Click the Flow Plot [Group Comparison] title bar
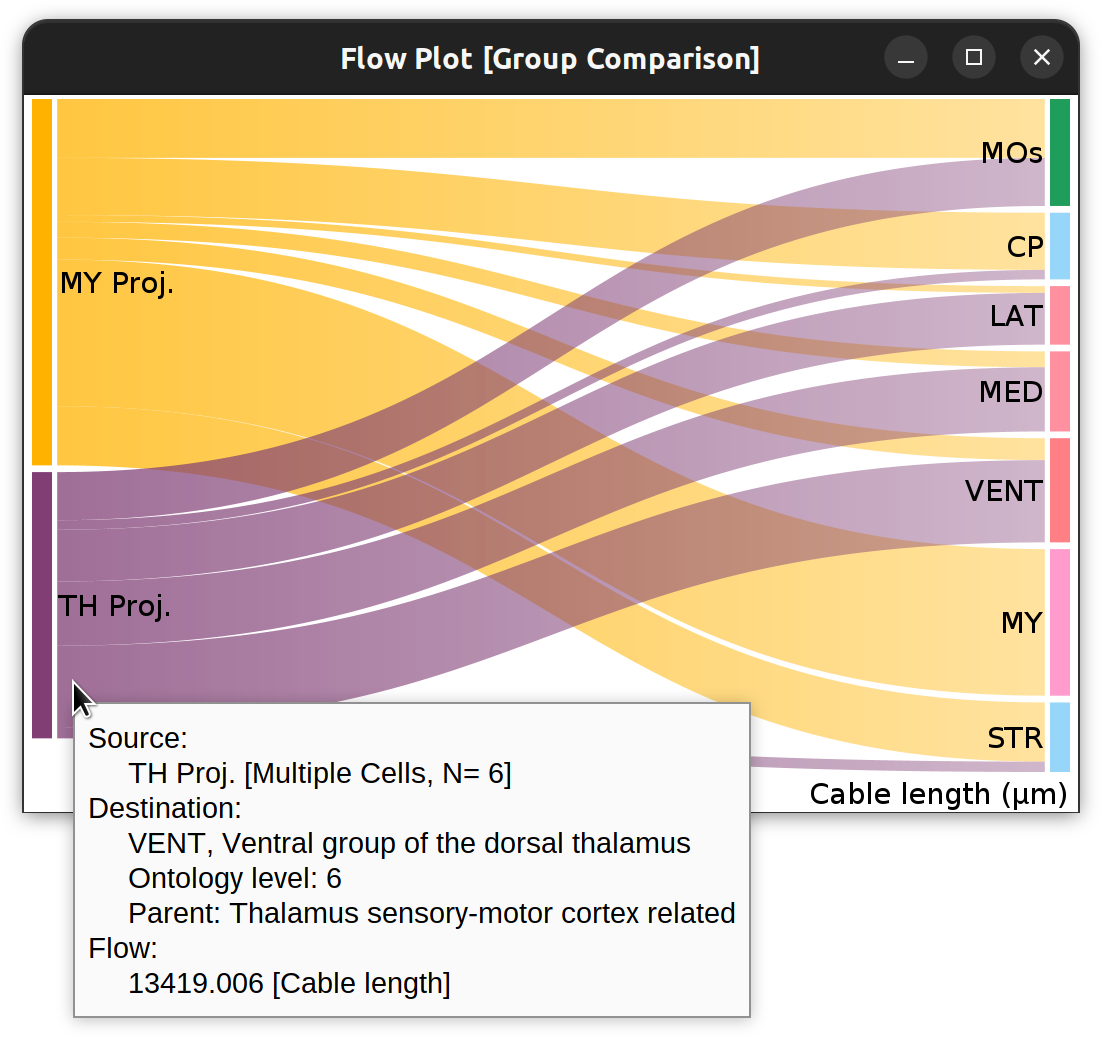This screenshot has height=1037, width=1102. 550,59
